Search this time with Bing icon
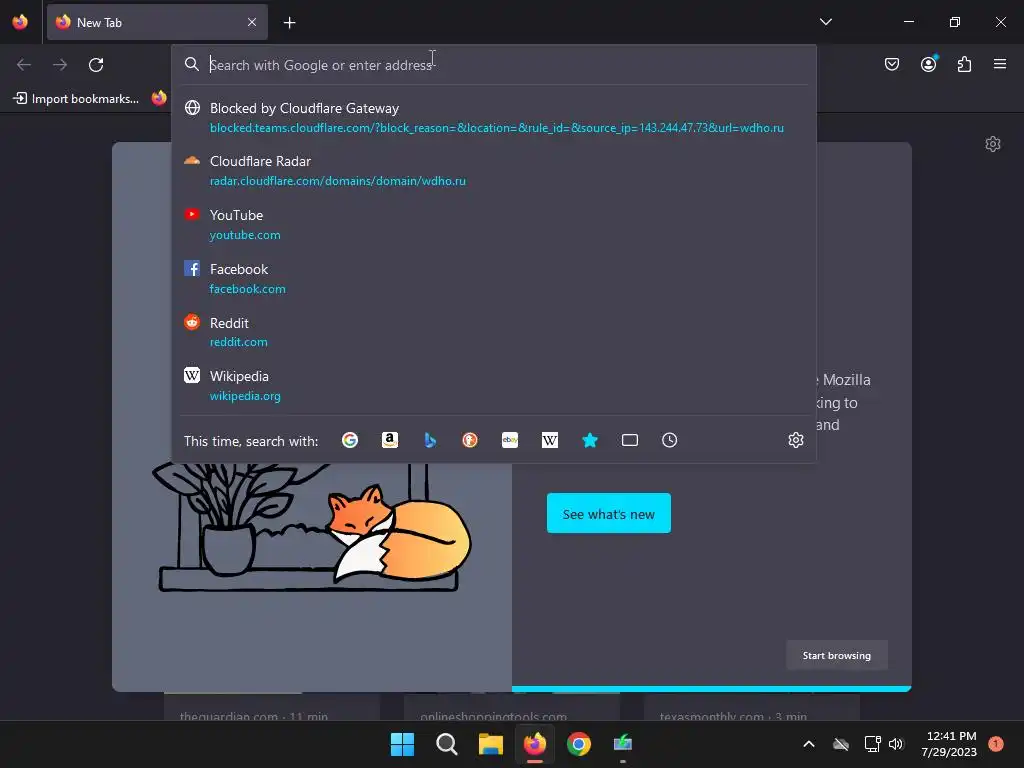This screenshot has height=768, width=1024. (x=430, y=440)
